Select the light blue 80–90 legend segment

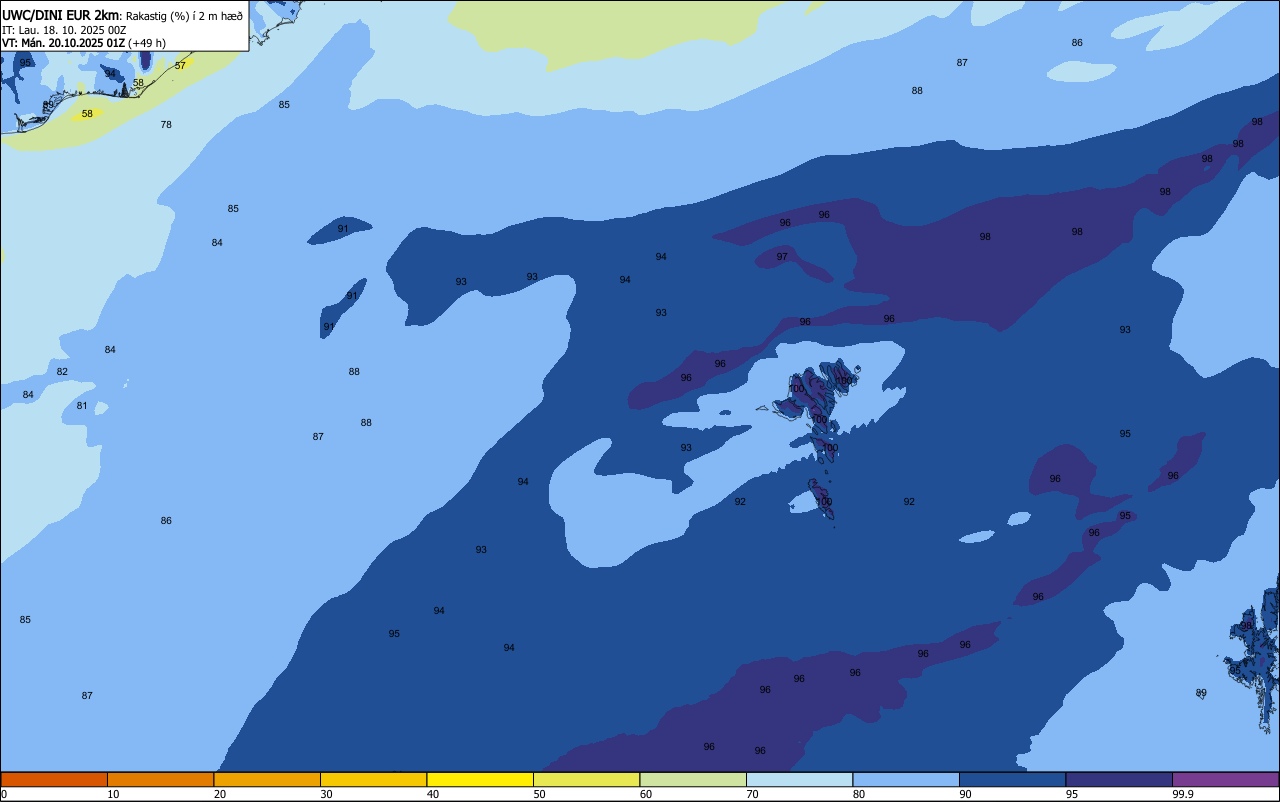click(x=906, y=779)
